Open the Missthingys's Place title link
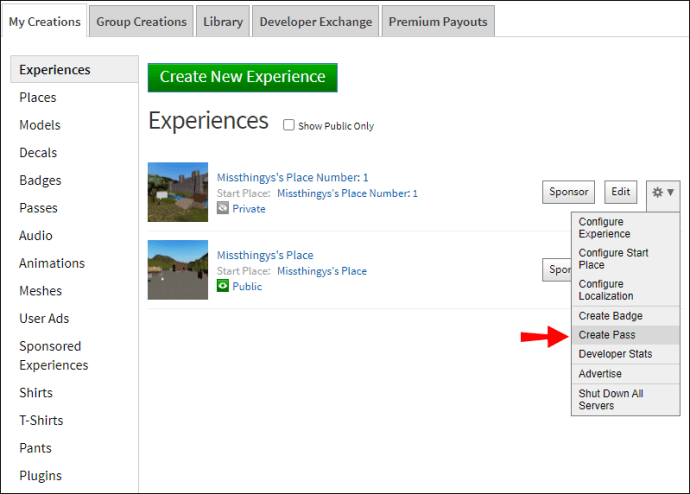 point(265,255)
